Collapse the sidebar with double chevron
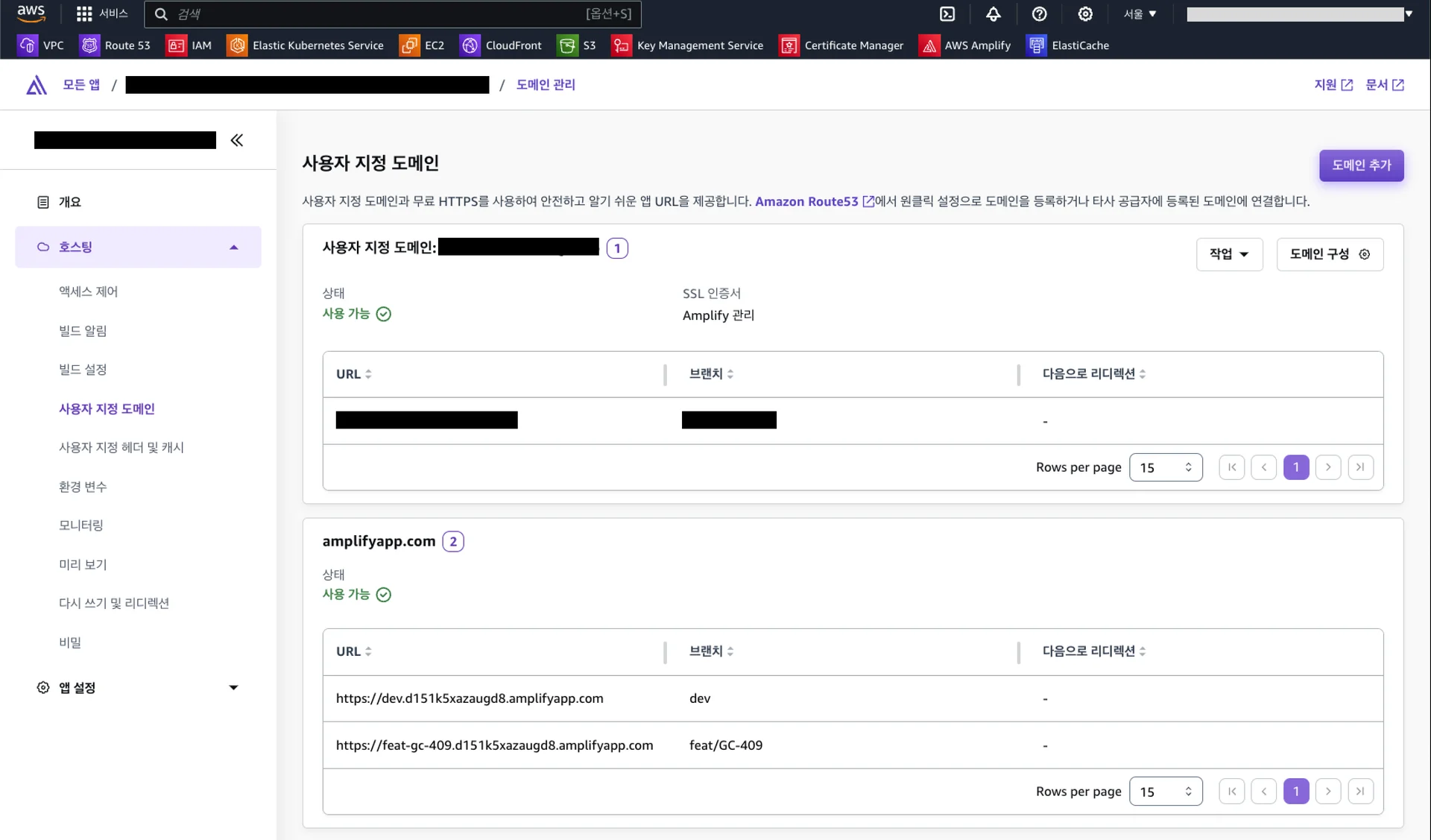The width and height of the screenshot is (1431, 840). pos(237,140)
